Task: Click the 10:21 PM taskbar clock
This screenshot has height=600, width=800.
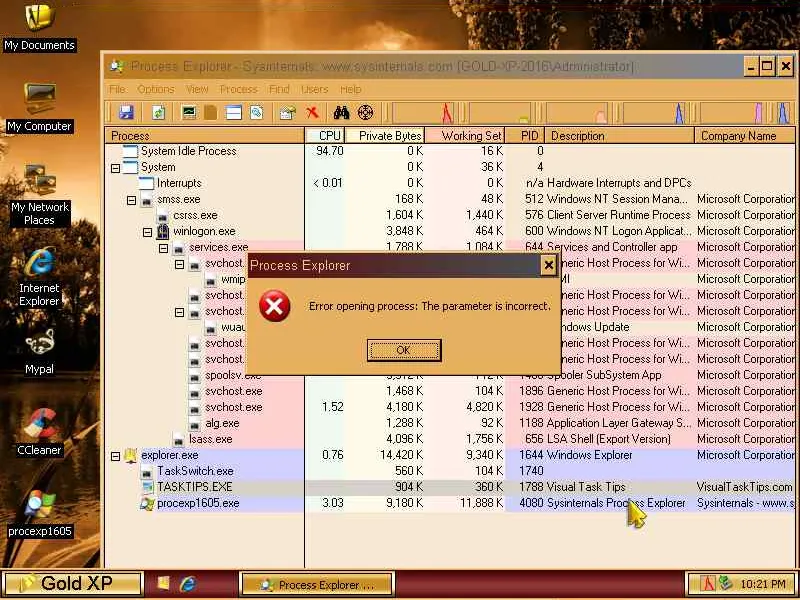Action: (763, 584)
